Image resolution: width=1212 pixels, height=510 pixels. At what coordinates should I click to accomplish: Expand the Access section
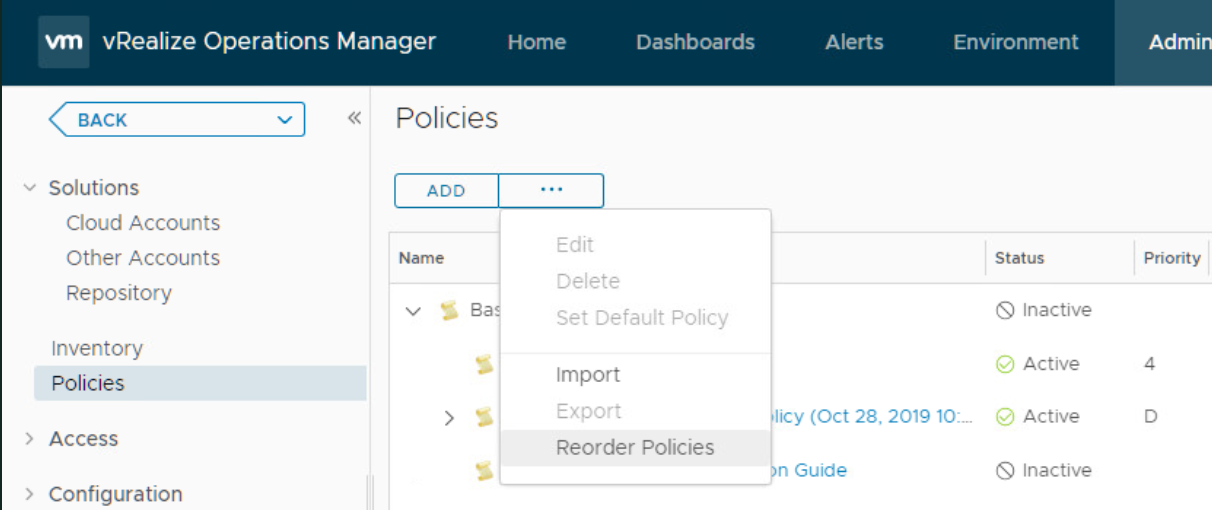29,439
